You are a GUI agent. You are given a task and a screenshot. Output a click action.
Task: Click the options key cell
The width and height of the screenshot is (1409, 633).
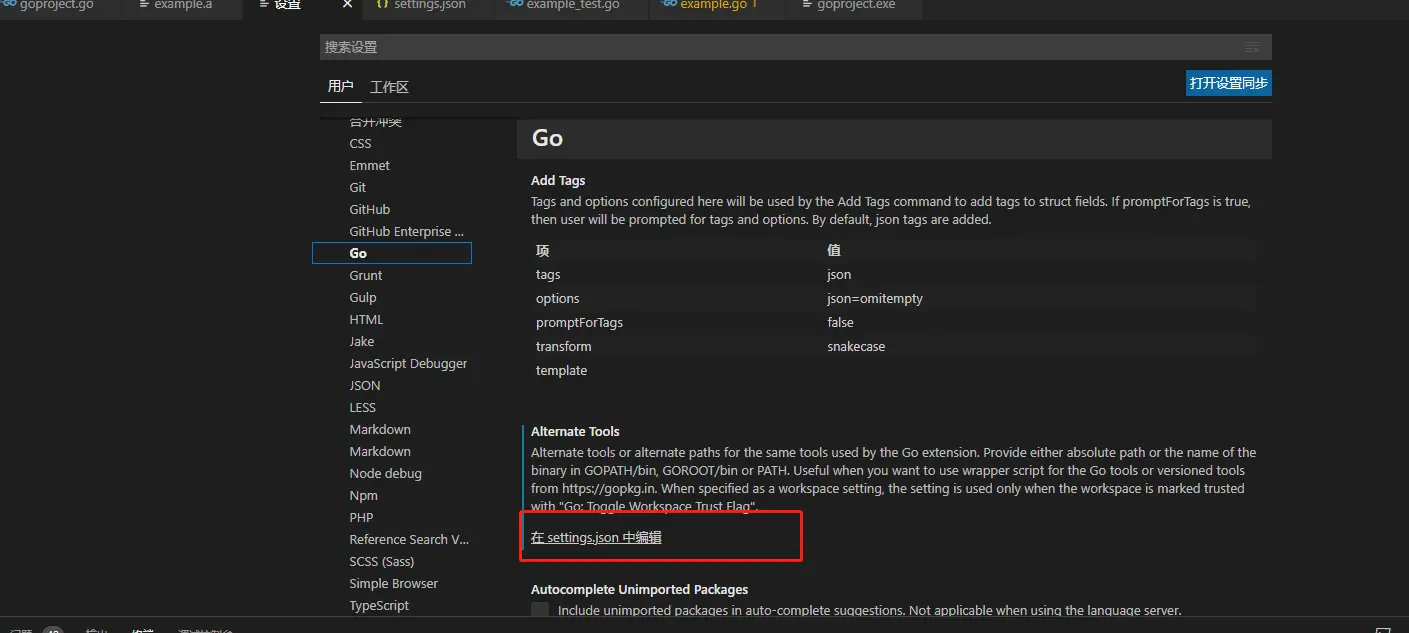point(557,299)
